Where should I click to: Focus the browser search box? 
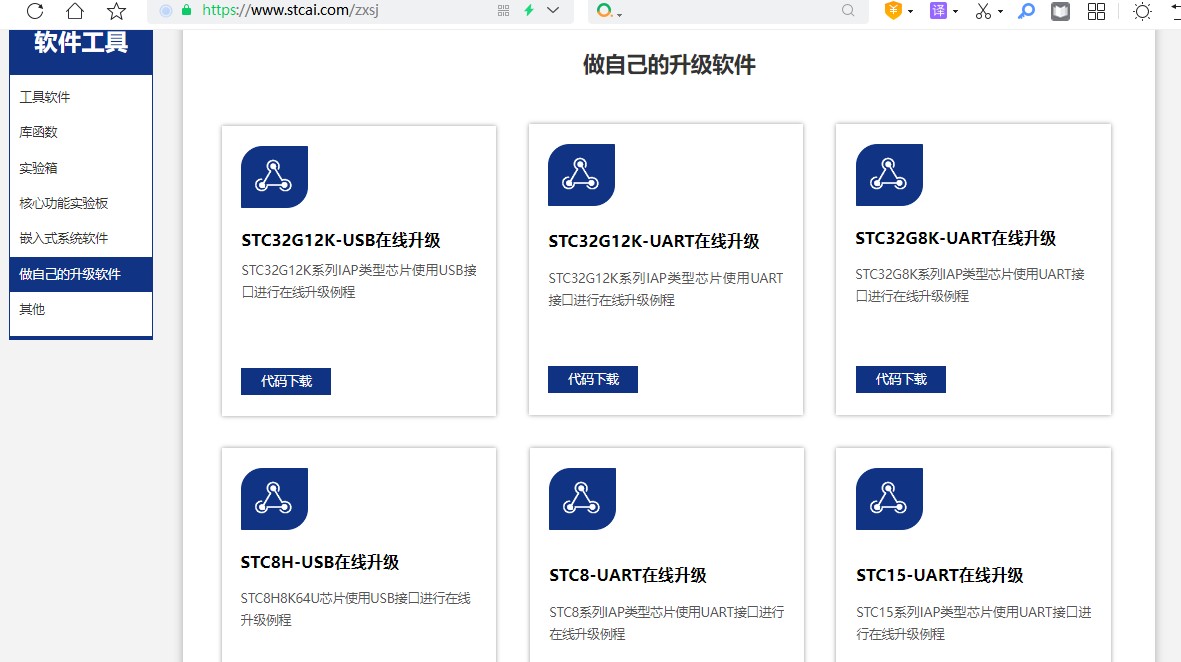click(728, 11)
